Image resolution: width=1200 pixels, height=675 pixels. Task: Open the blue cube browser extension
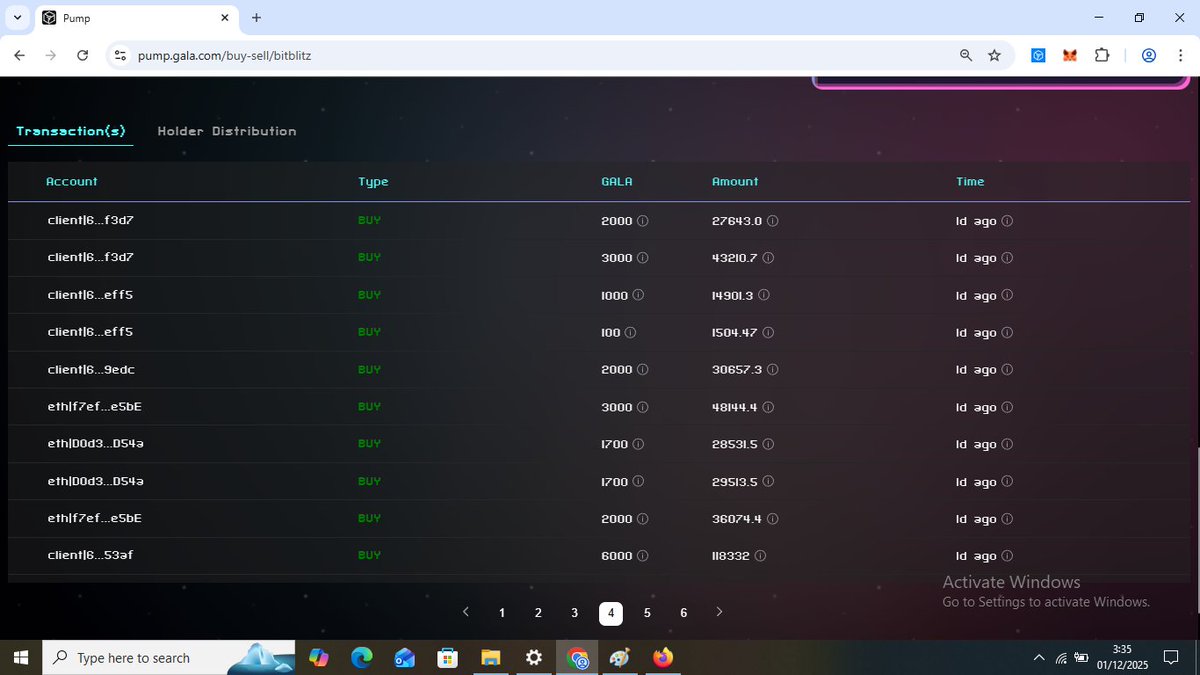point(1038,56)
